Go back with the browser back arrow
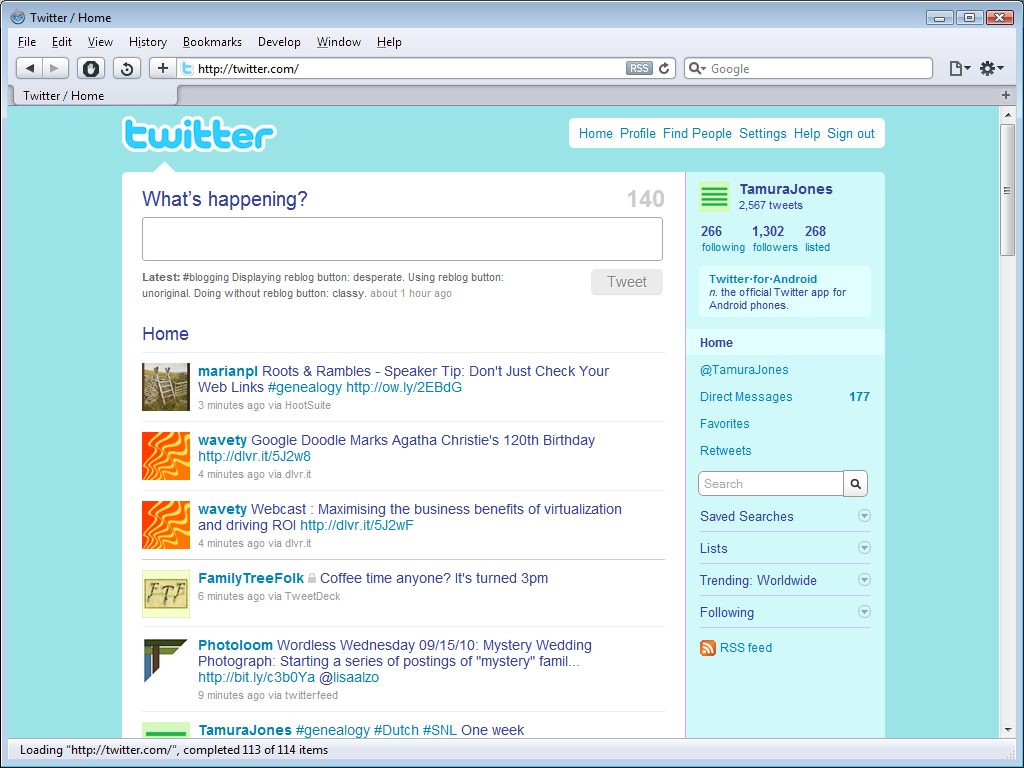The height and width of the screenshot is (768, 1024). pyautogui.click(x=29, y=68)
